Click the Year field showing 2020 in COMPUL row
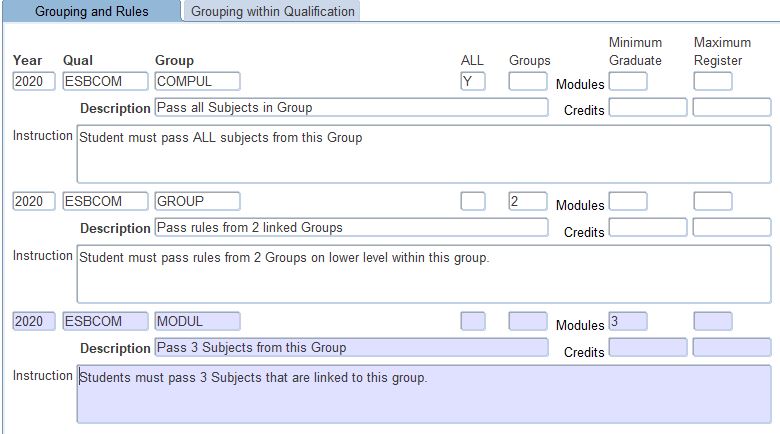This screenshot has width=780, height=434. (x=34, y=82)
